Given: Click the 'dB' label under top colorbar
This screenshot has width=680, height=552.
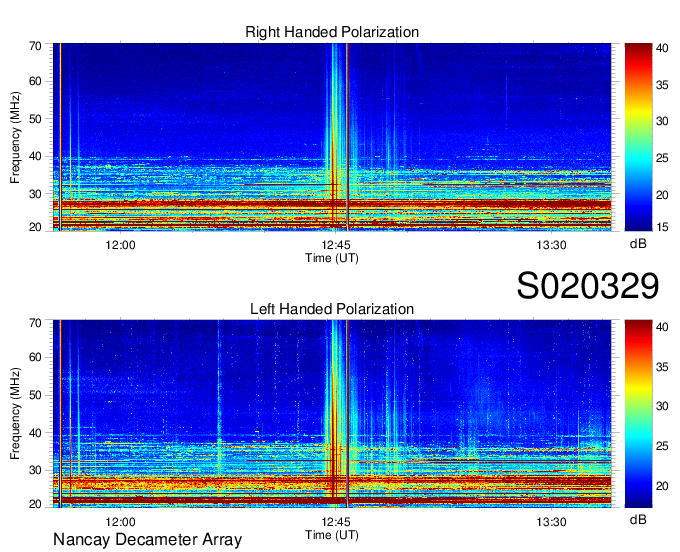Looking at the screenshot, I should coord(638,244).
